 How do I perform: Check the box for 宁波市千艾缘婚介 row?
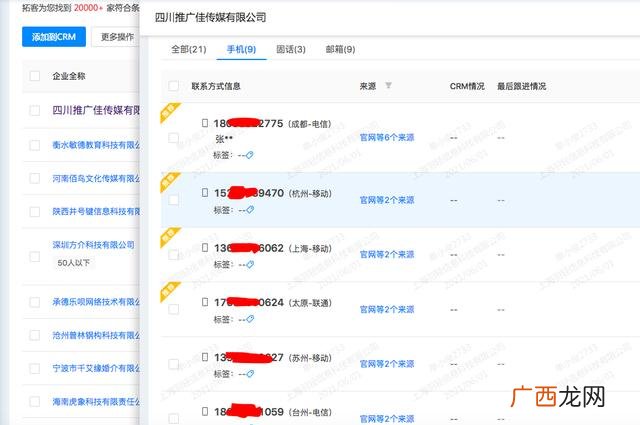[x=35, y=368]
